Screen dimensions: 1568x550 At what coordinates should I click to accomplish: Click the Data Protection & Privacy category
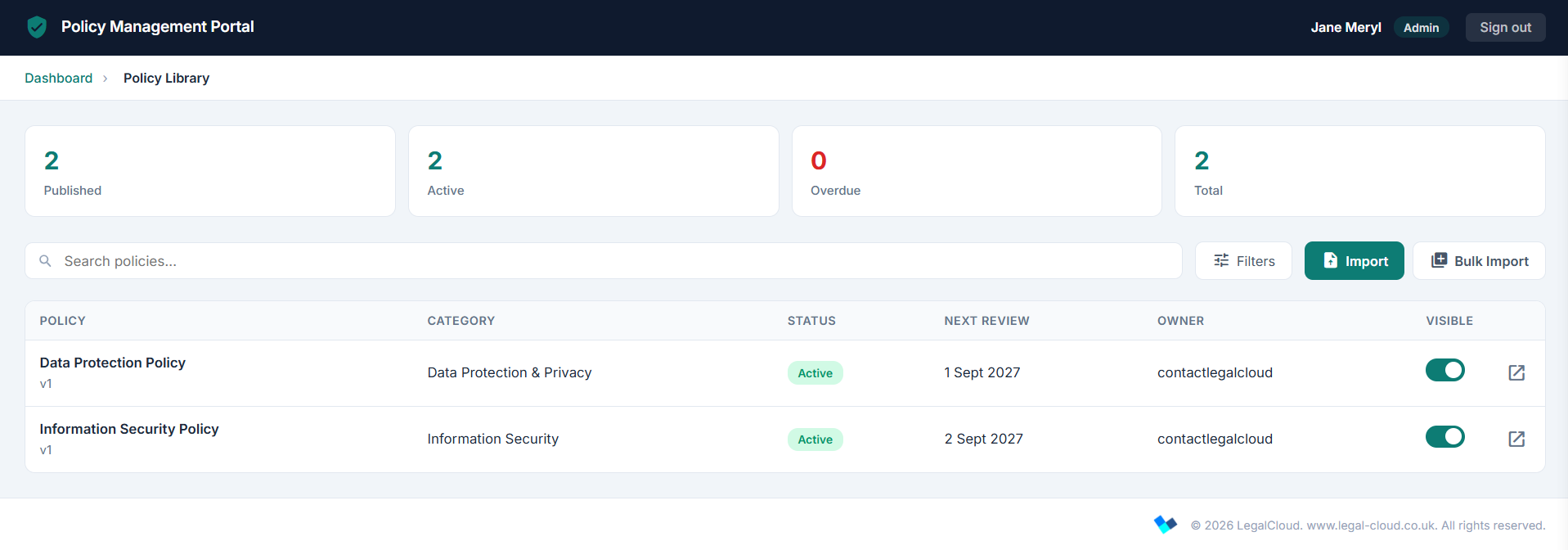pyautogui.click(x=510, y=372)
